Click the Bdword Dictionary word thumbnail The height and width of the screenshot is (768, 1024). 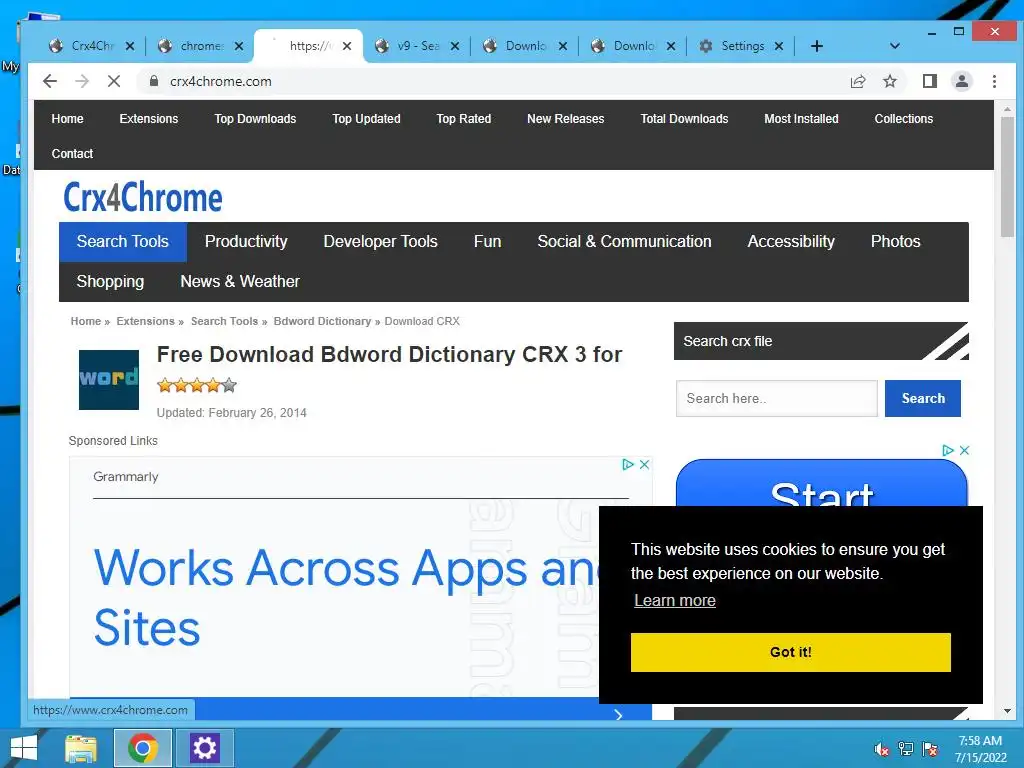pos(108,379)
